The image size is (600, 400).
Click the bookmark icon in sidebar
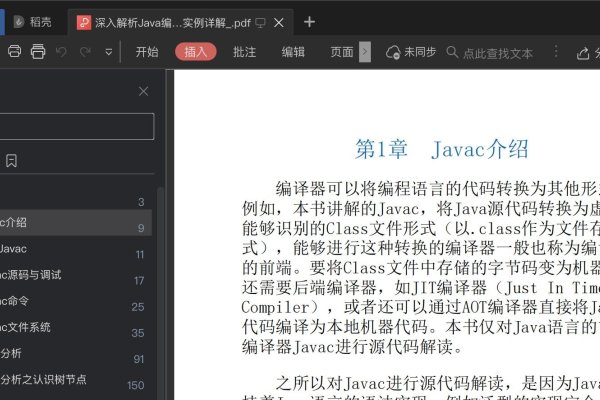click(x=11, y=161)
